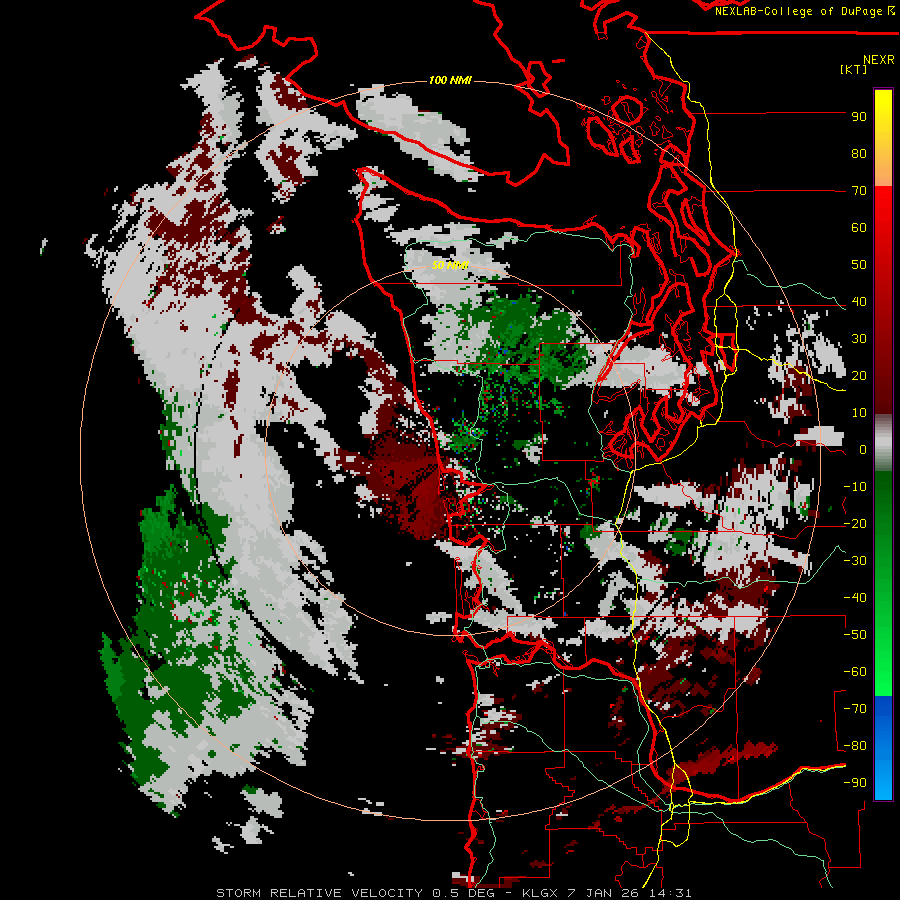The height and width of the screenshot is (900, 900).
Task: Select the -70 knot scale label
Action: (x=855, y=709)
